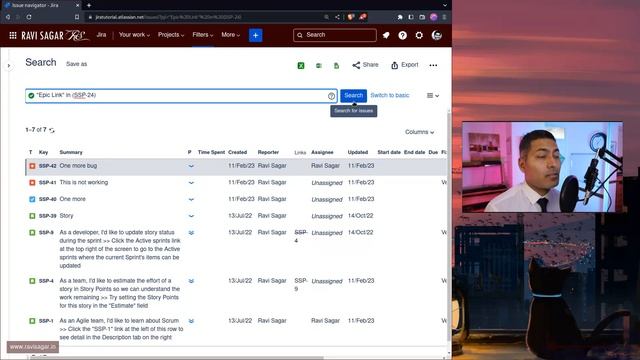Open issue key SSP-42
The height and width of the screenshot is (360, 640).
[47, 166]
